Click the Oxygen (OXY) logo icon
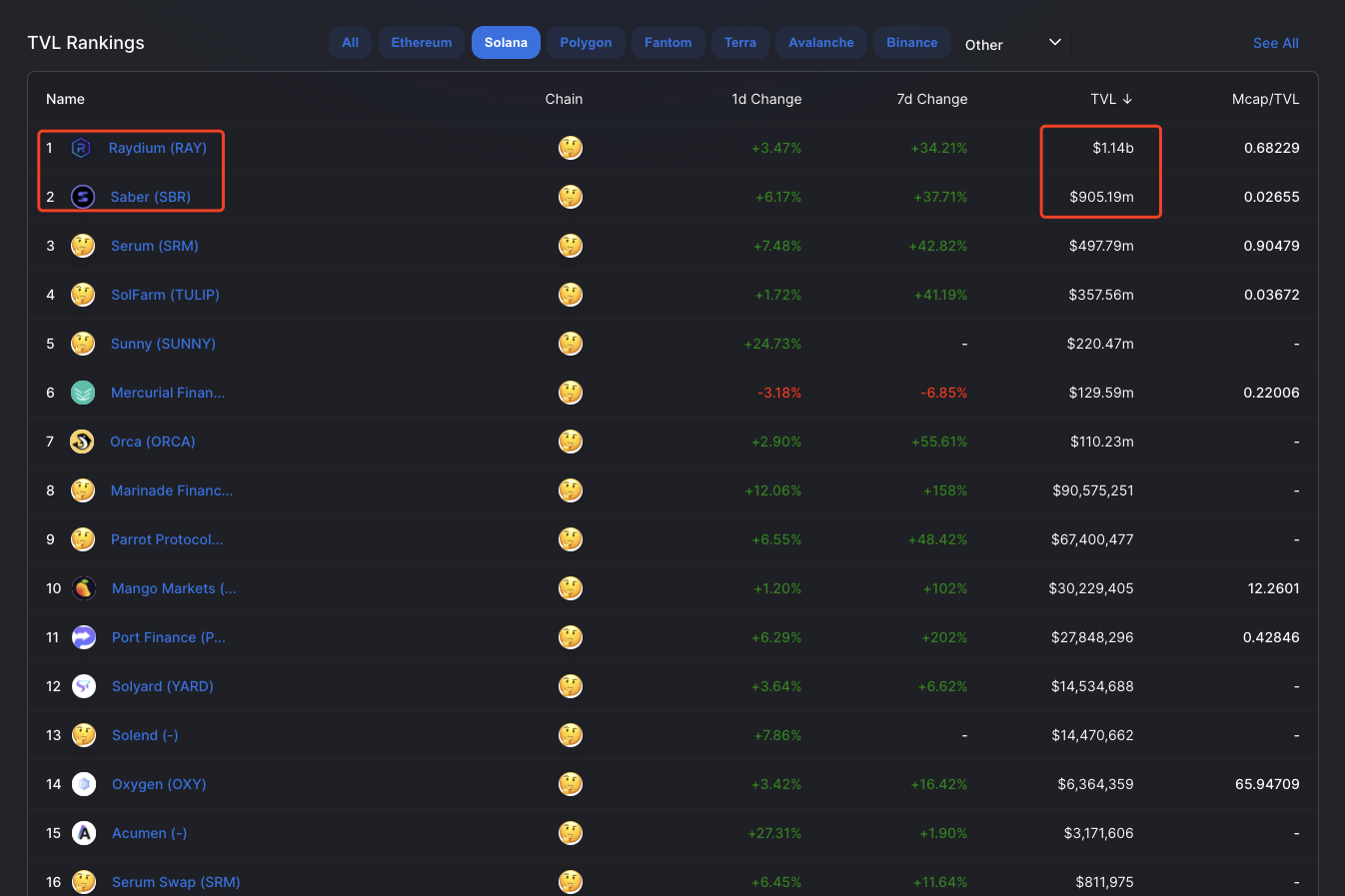The image size is (1345, 896). 84,784
